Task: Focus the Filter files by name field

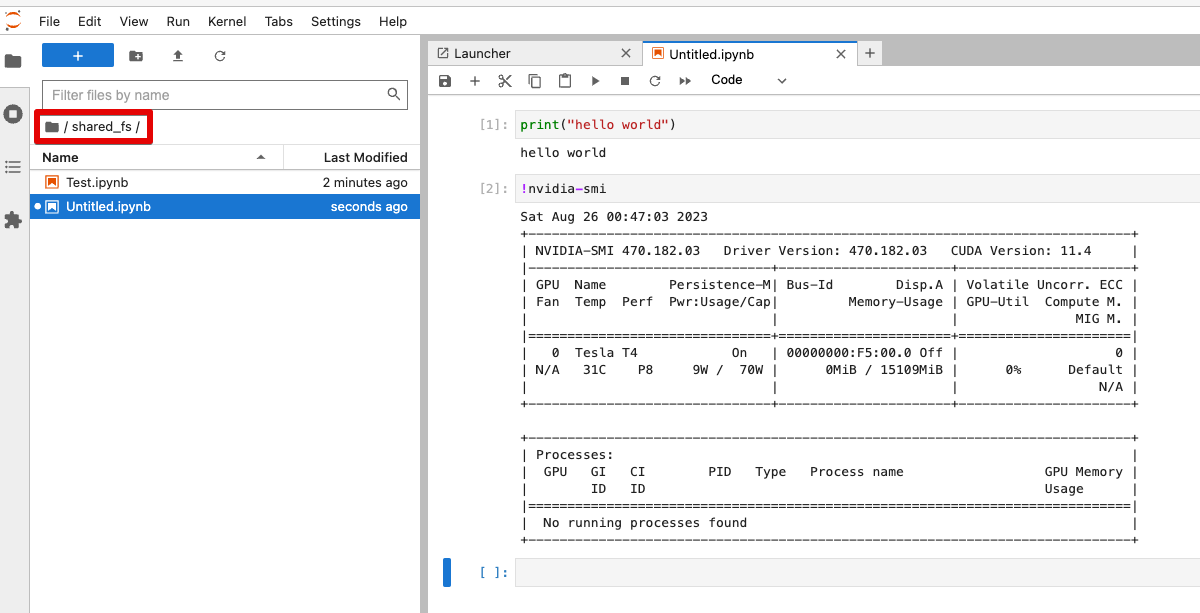Action: pyautogui.click(x=225, y=95)
